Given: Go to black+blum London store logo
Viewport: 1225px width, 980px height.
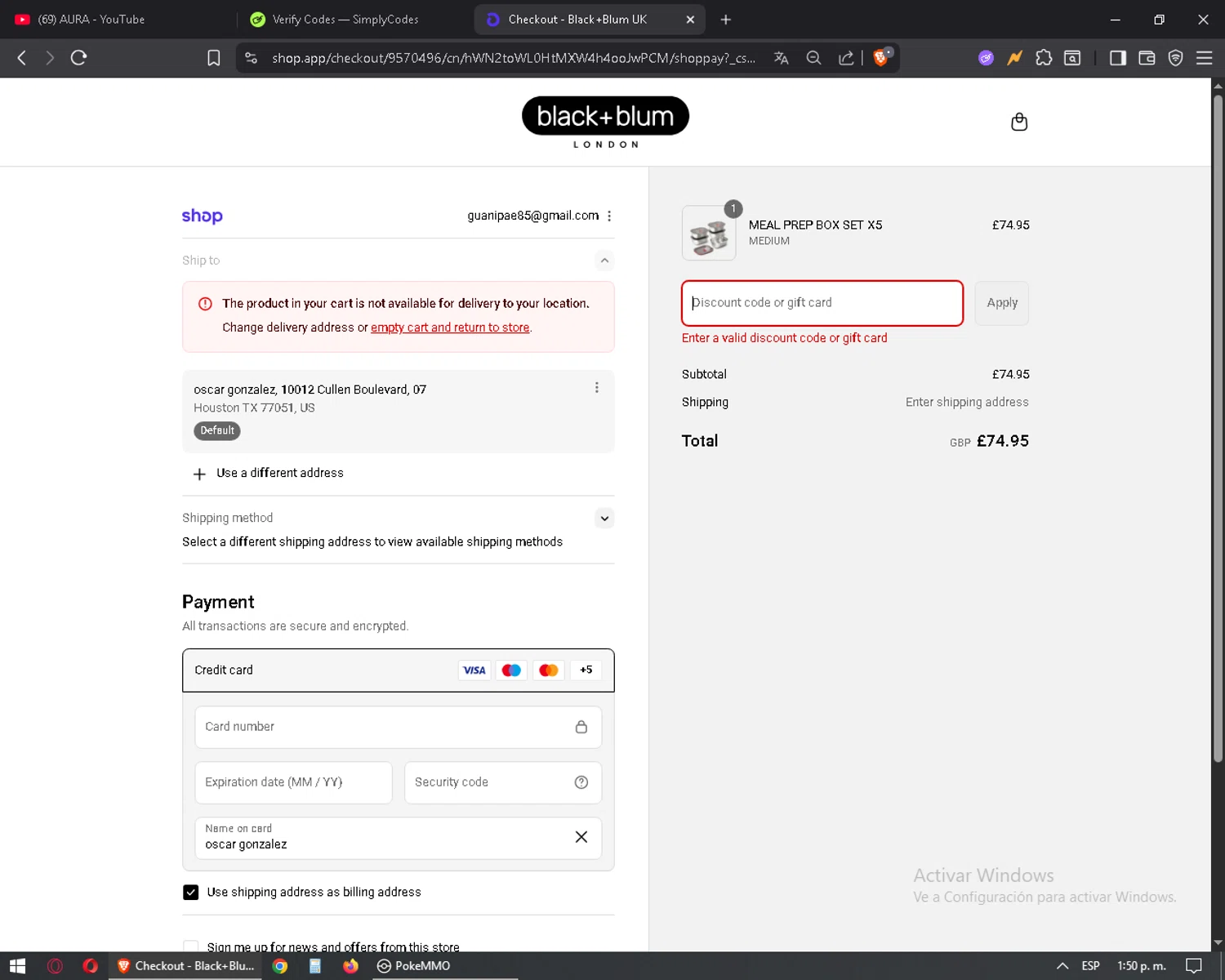Looking at the screenshot, I should point(605,122).
